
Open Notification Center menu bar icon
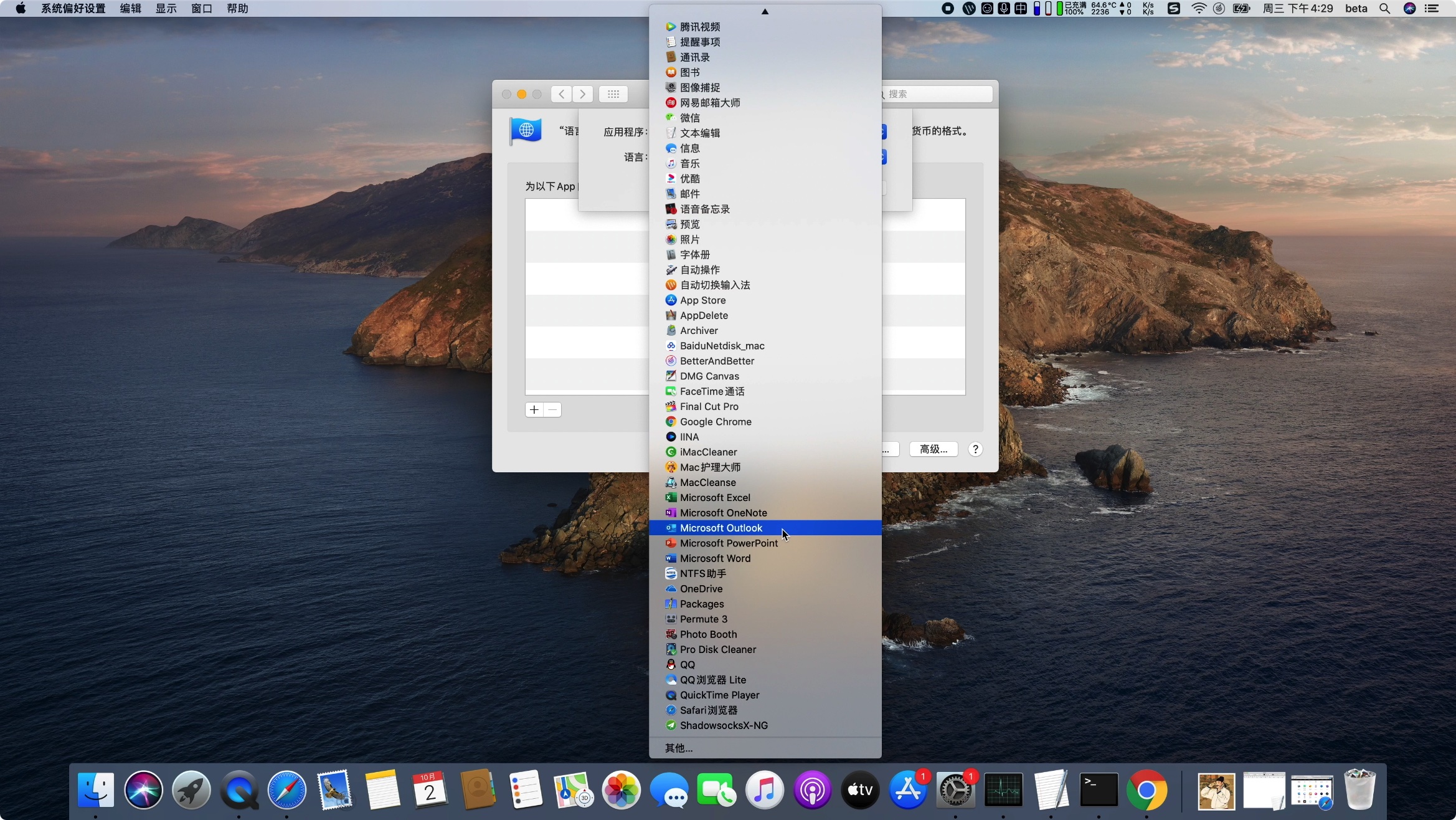click(x=1432, y=9)
